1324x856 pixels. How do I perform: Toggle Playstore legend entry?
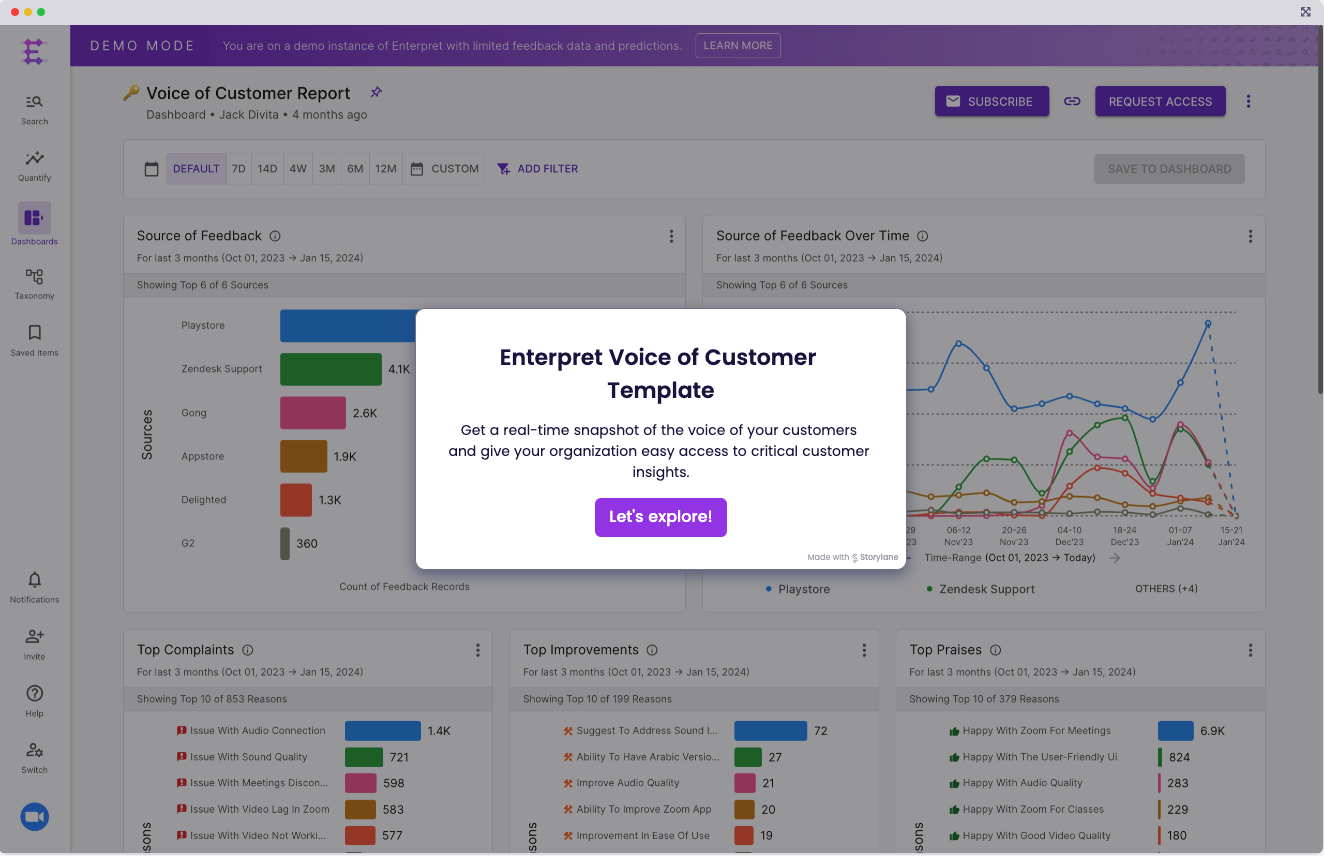point(798,589)
